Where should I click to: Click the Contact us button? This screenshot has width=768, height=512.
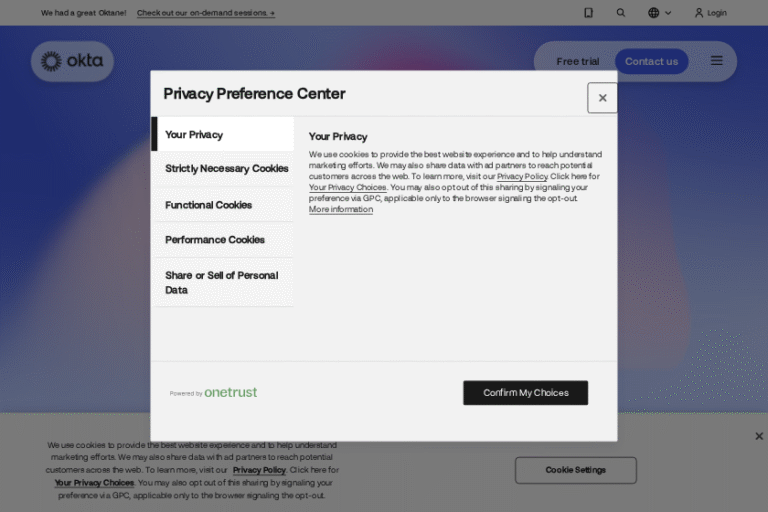[651, 61]
